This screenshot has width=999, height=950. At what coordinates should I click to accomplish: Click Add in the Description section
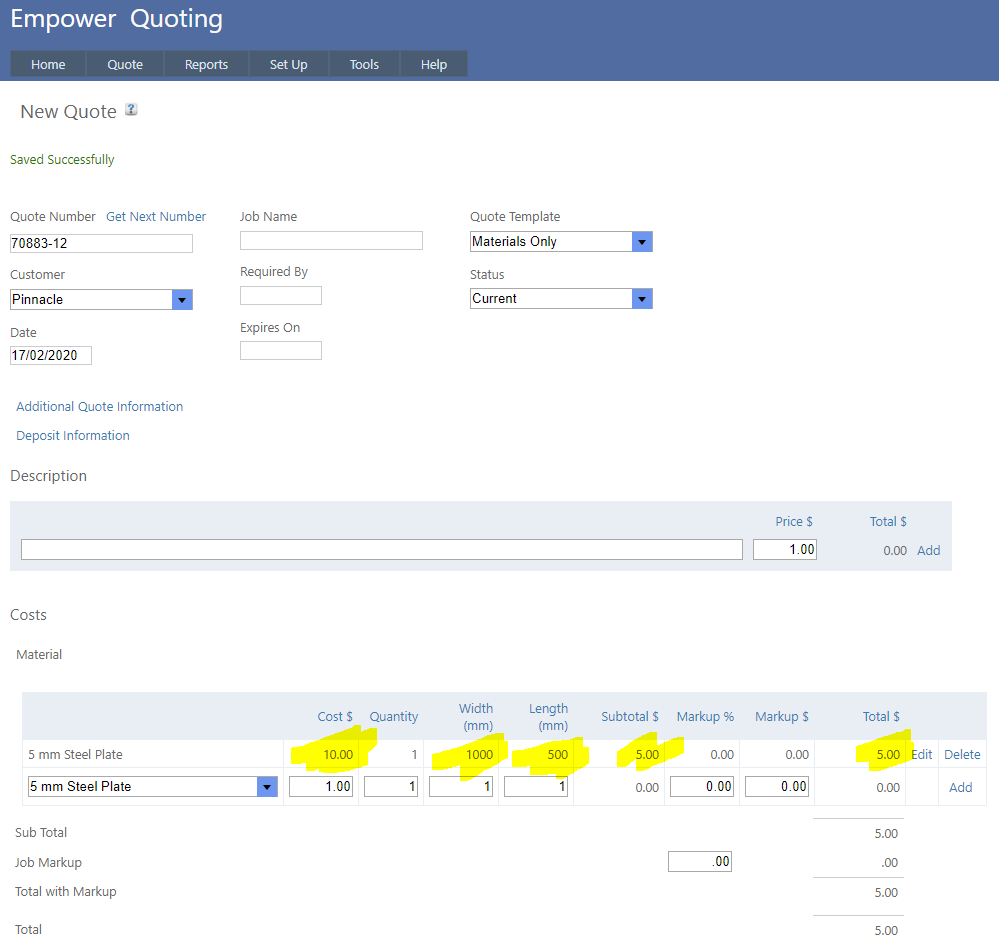[x=928, y=550]
